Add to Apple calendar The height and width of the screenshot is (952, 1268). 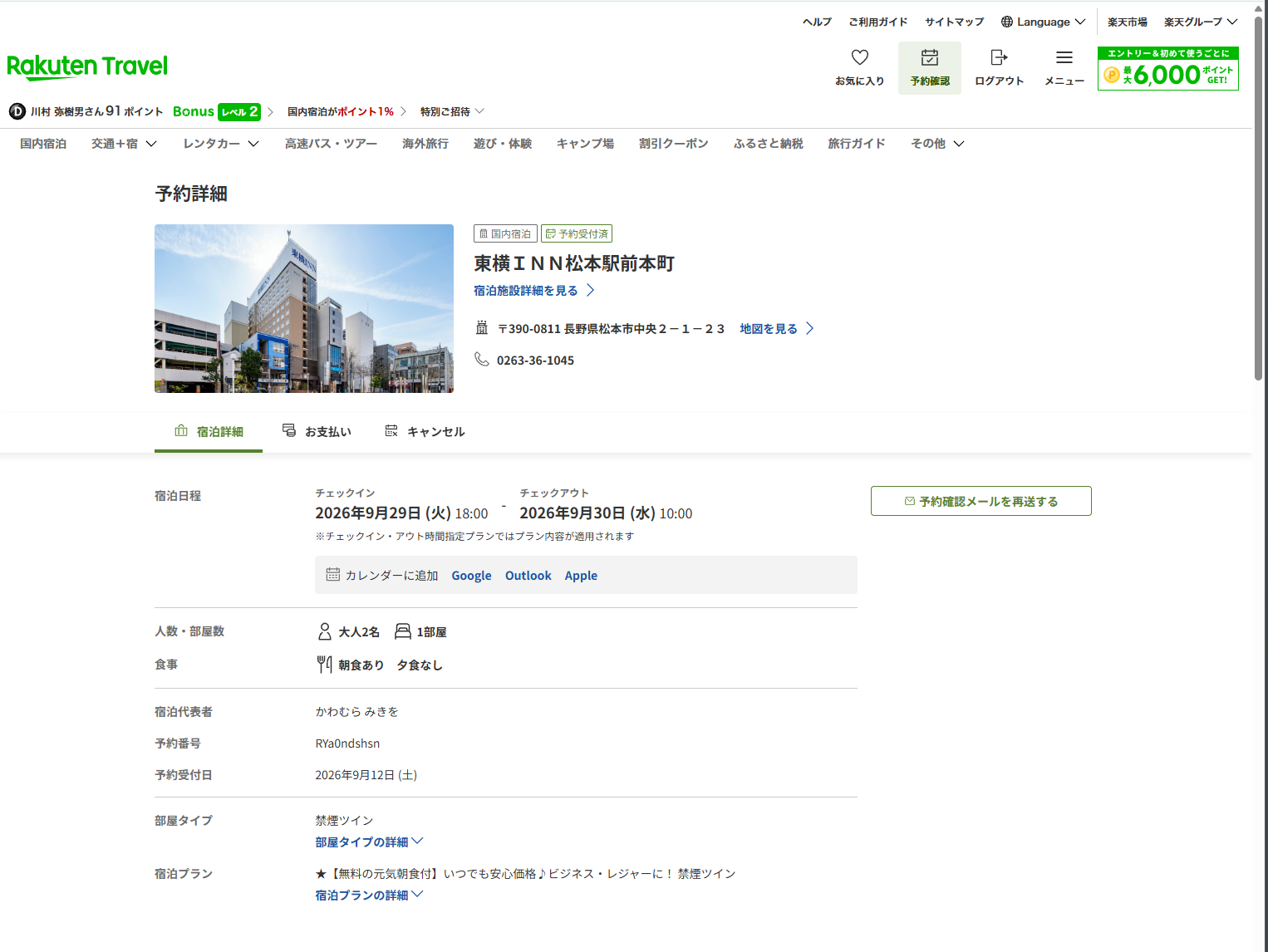[581, 576]
